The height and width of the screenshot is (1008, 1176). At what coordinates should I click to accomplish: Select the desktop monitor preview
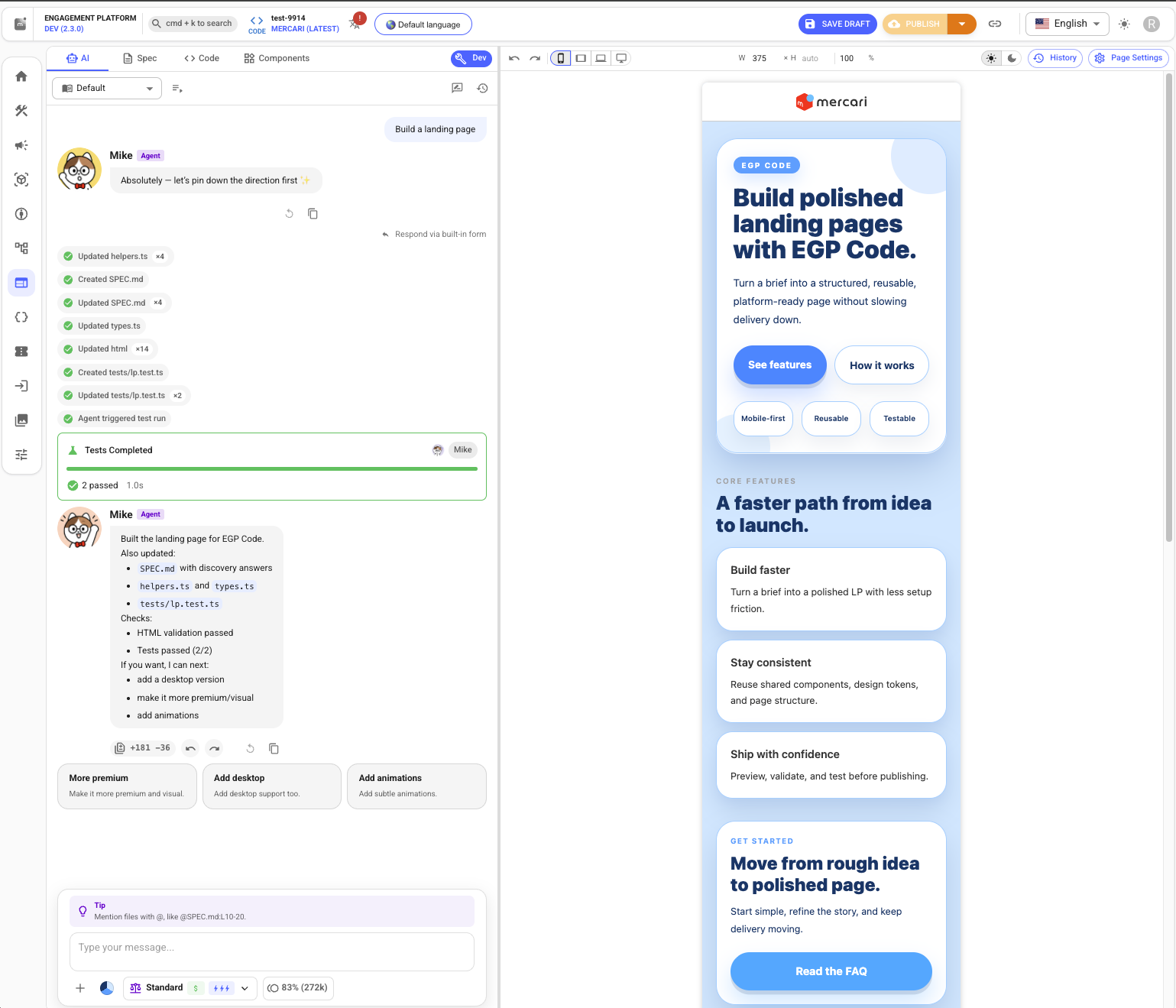tap(622, 58)
